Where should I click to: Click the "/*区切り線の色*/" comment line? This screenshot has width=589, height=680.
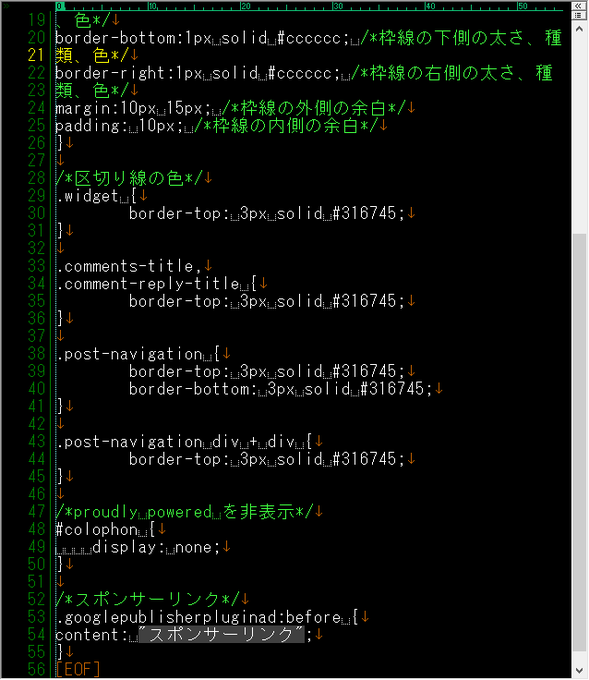click(x=129, y=178)
